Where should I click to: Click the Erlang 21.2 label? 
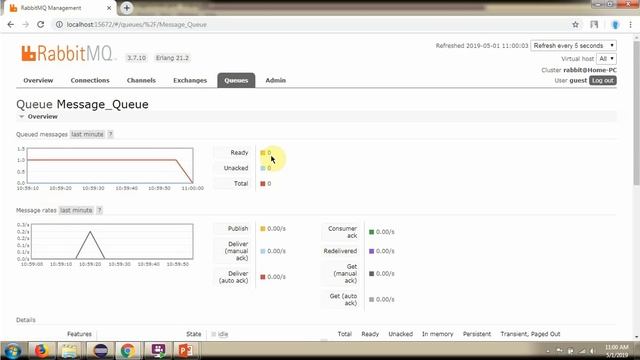tap(172, 58)
